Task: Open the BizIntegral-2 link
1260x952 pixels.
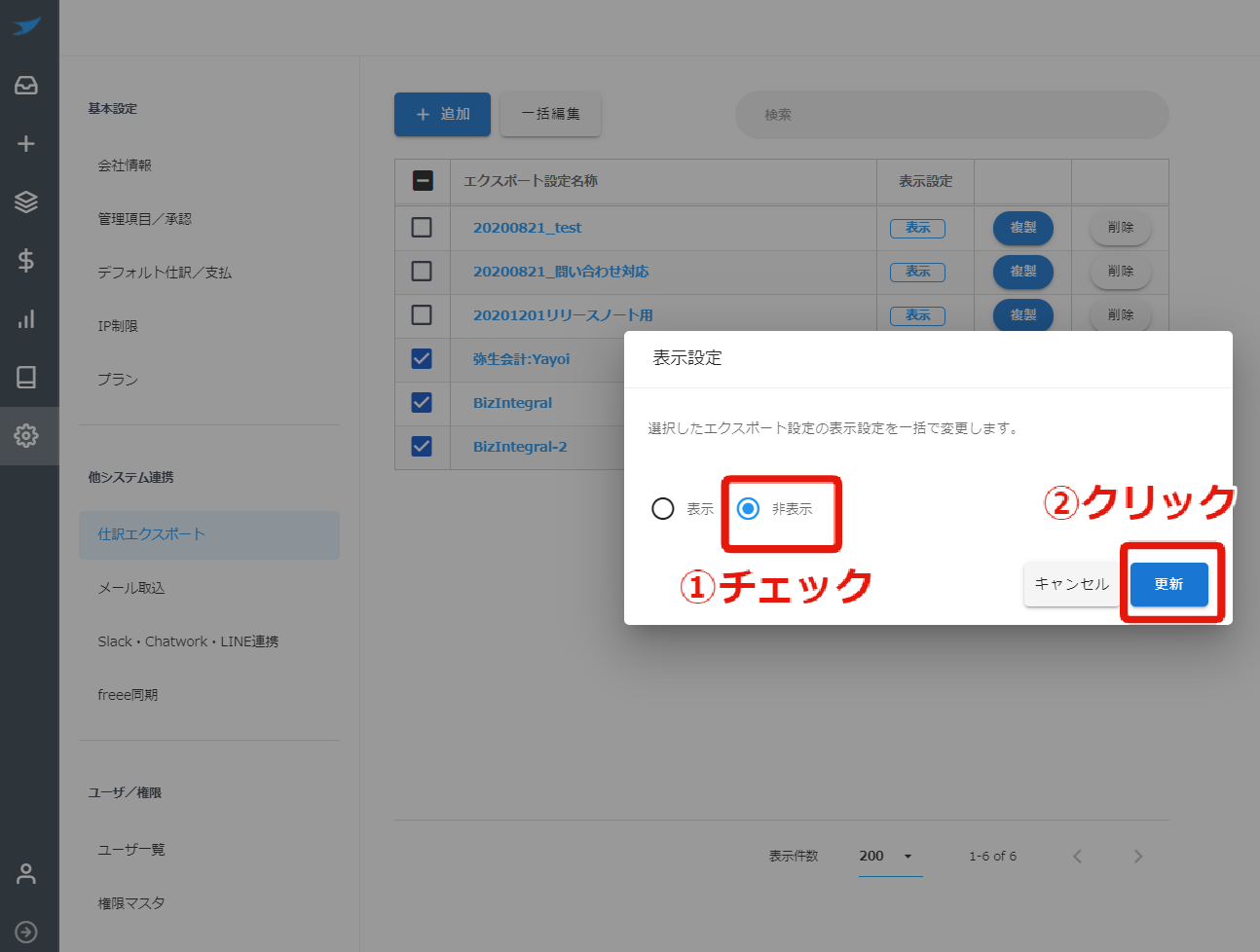Action: 520,447
